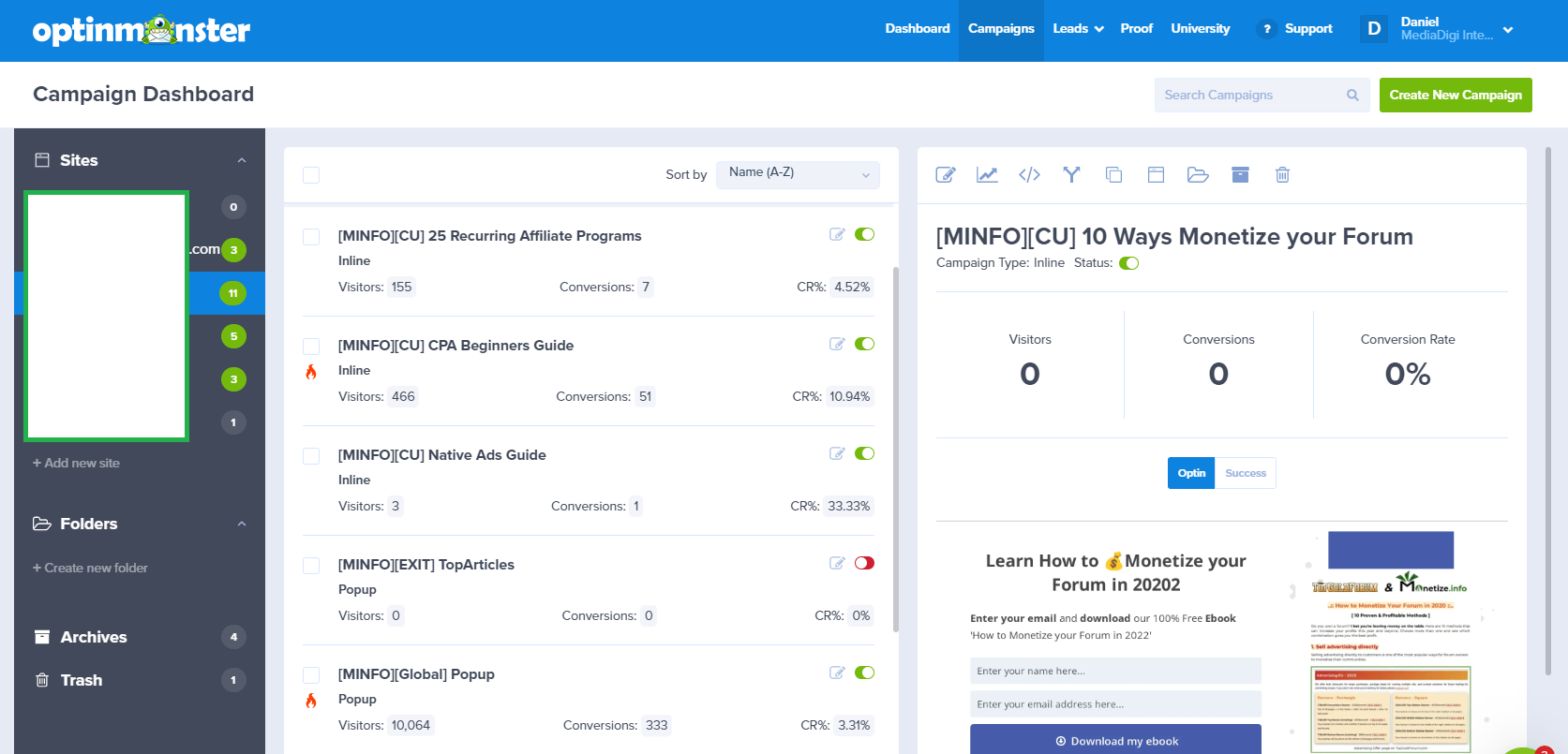Edit the 25 Recurring Affiliate Programs campaign
The image size is (1568, 754).
pyautogui.click(x=837, y=234)
